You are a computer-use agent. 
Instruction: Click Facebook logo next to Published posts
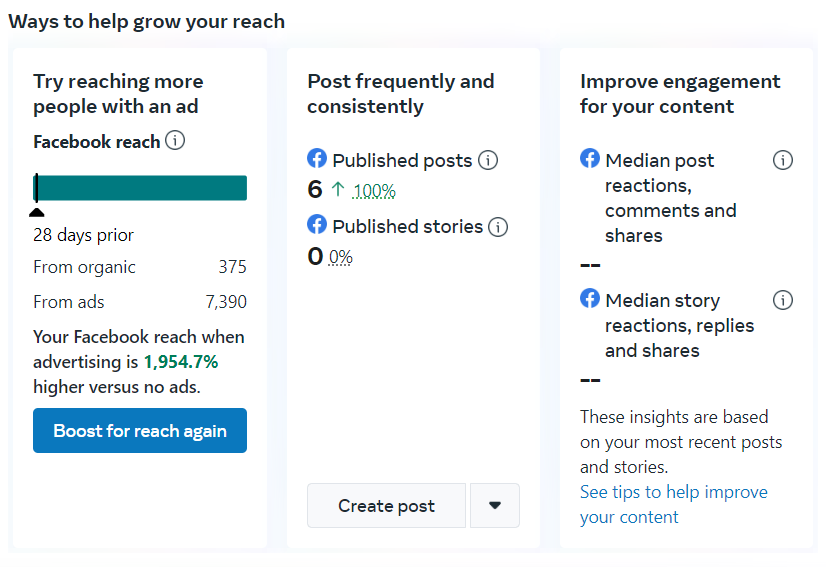click(x=317, y=159)
